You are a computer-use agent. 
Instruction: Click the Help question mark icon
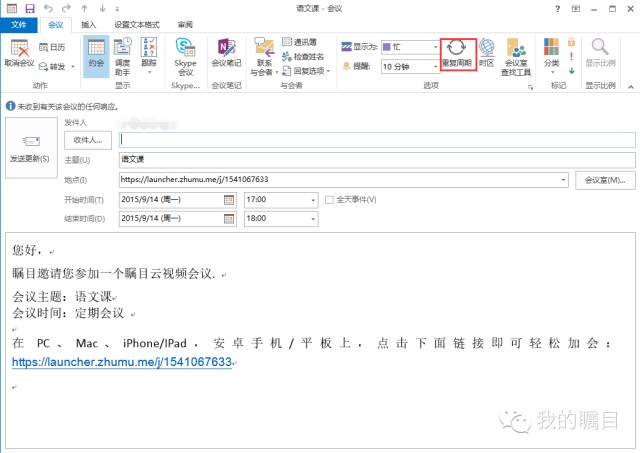[558, 9]
